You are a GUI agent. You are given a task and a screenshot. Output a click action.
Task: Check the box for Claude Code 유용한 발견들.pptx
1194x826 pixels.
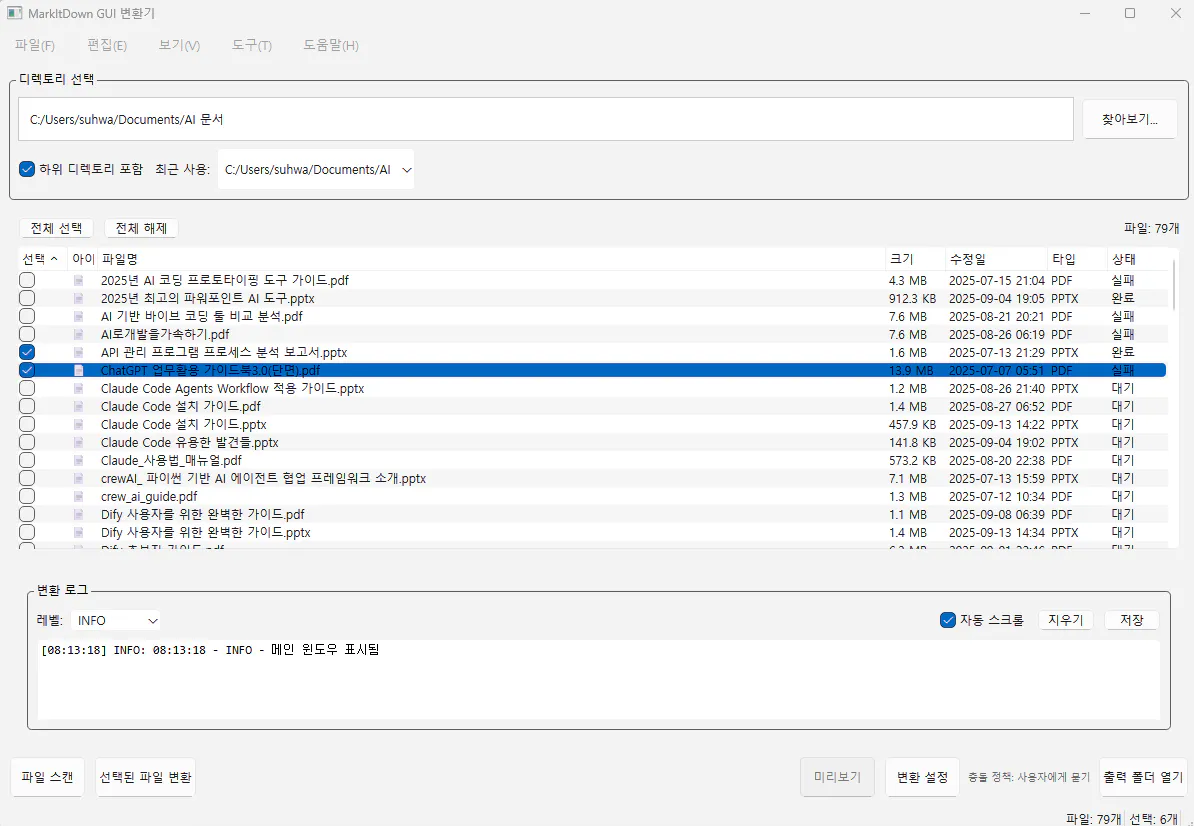(27, 442)
